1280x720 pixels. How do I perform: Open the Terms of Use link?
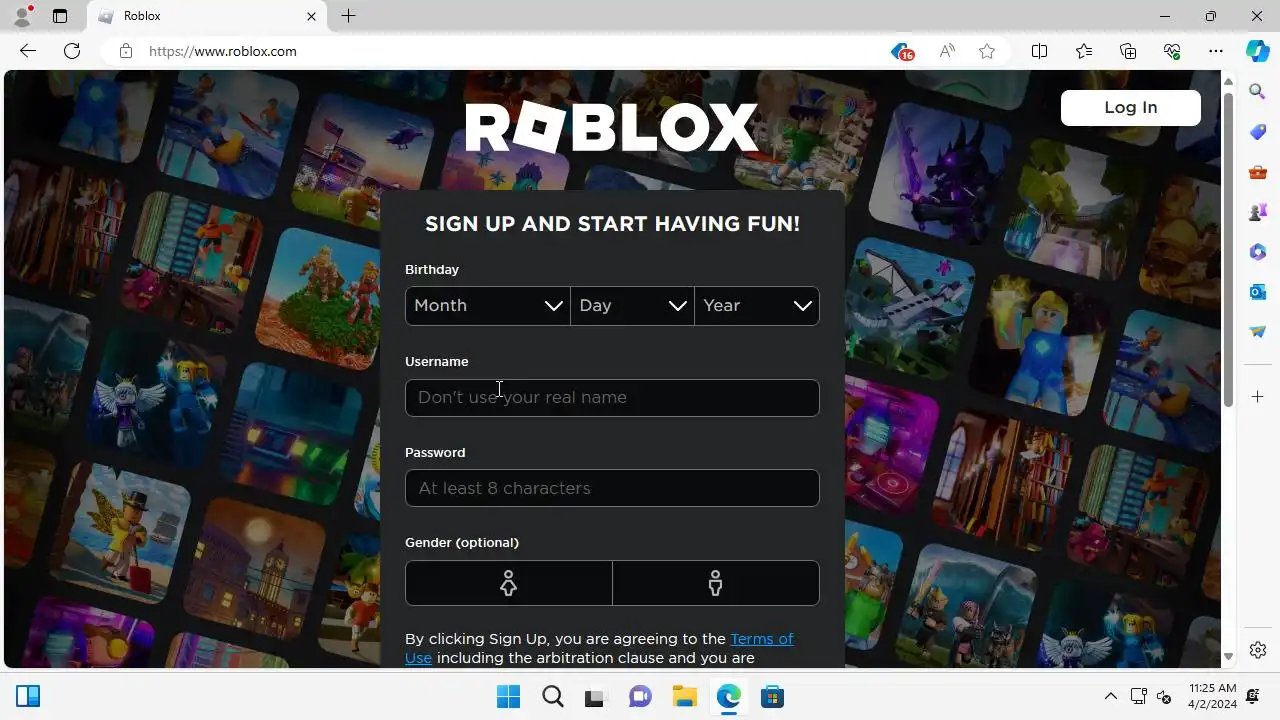click(598, 648)
